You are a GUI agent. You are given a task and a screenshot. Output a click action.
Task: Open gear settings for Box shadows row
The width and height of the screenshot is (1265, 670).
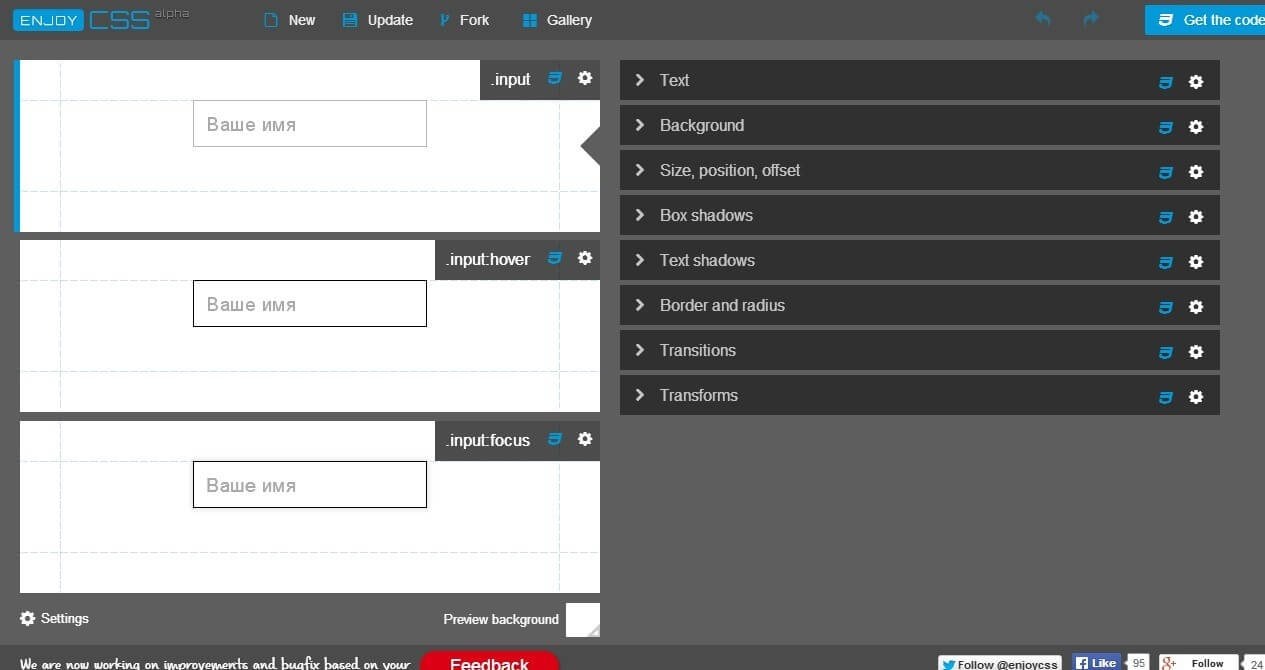[1195, 217]
